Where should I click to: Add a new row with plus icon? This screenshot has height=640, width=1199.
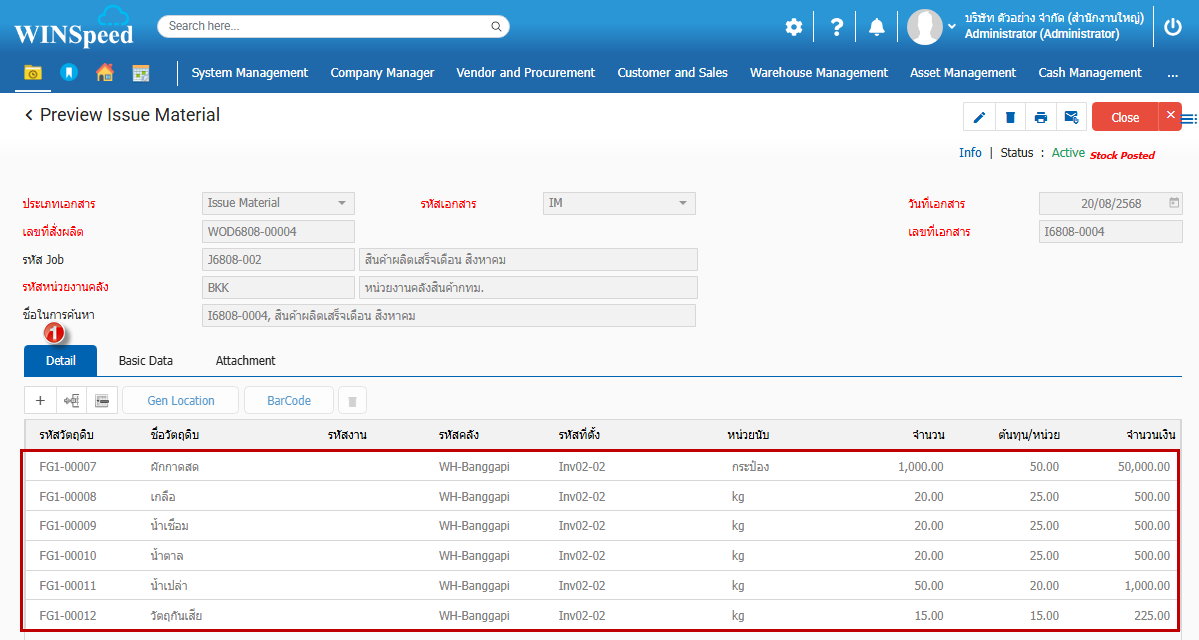pyautogui.click(x=40, y=401)
